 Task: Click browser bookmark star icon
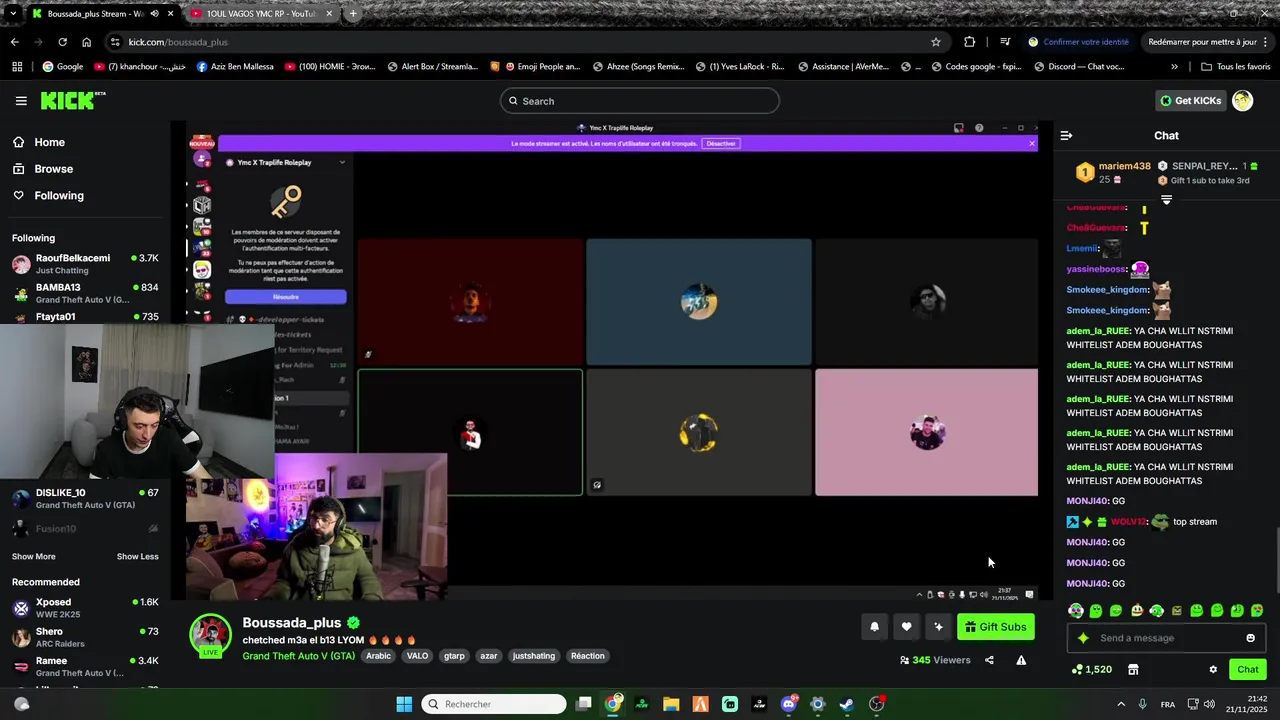tap(936, 42)
